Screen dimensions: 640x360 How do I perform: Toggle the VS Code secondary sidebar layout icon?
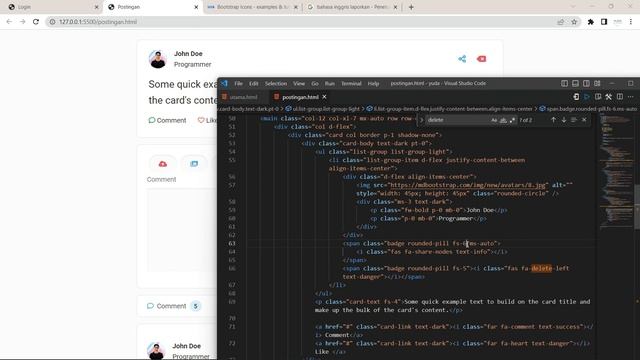[586, 83]
